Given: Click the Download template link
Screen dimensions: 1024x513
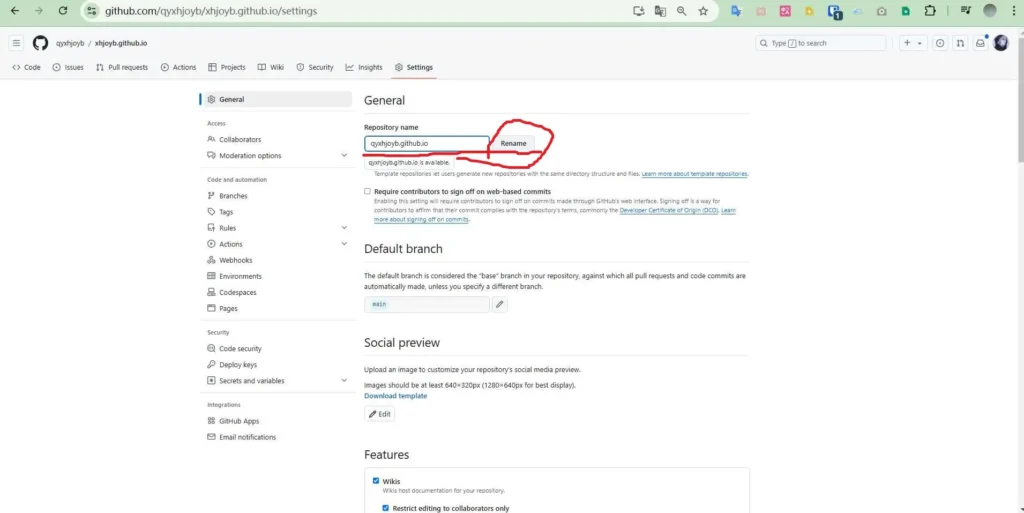Looking at the screenshot, I should (395, 396).
